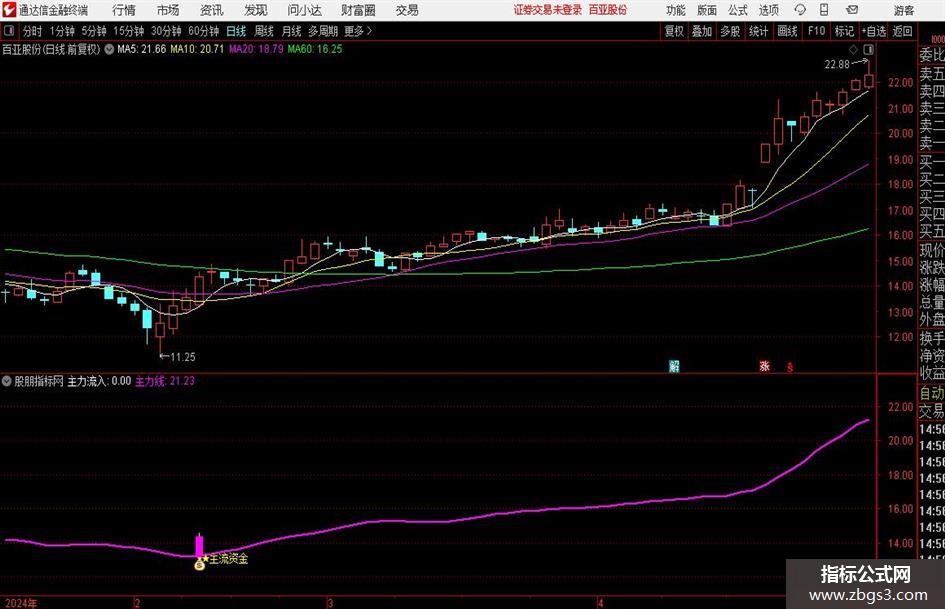Open the 发现 menu

(x=255, y=10)
